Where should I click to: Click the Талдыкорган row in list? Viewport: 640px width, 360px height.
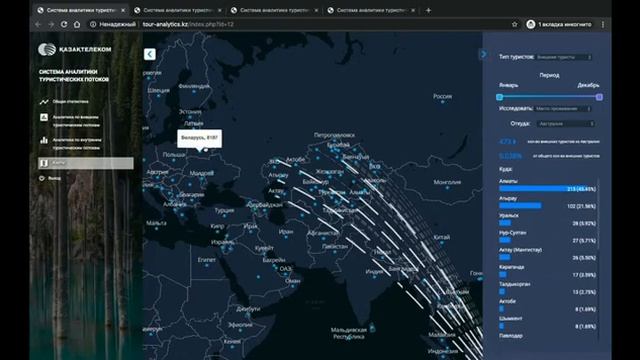pyautogui.click(x=547, y=288)
